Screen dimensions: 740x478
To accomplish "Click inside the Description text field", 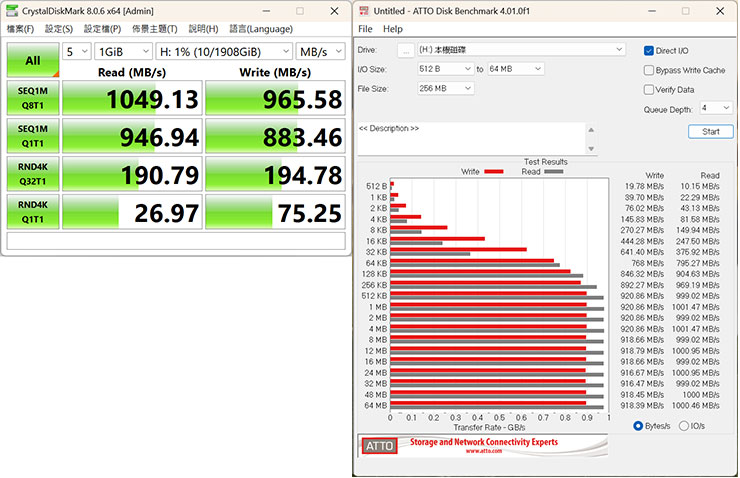I will 471,138.
